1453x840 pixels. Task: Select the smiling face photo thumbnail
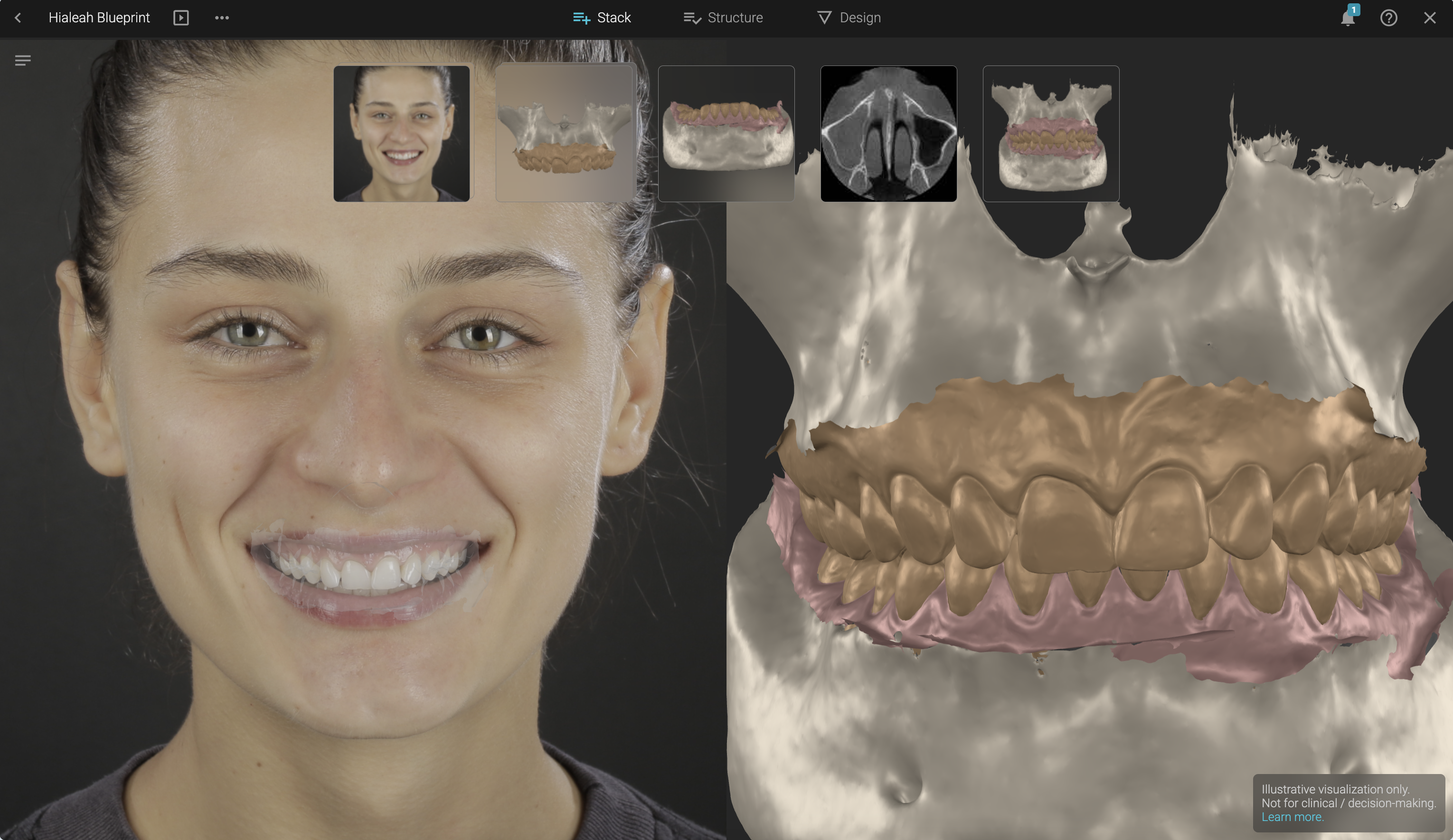(402, 134)
